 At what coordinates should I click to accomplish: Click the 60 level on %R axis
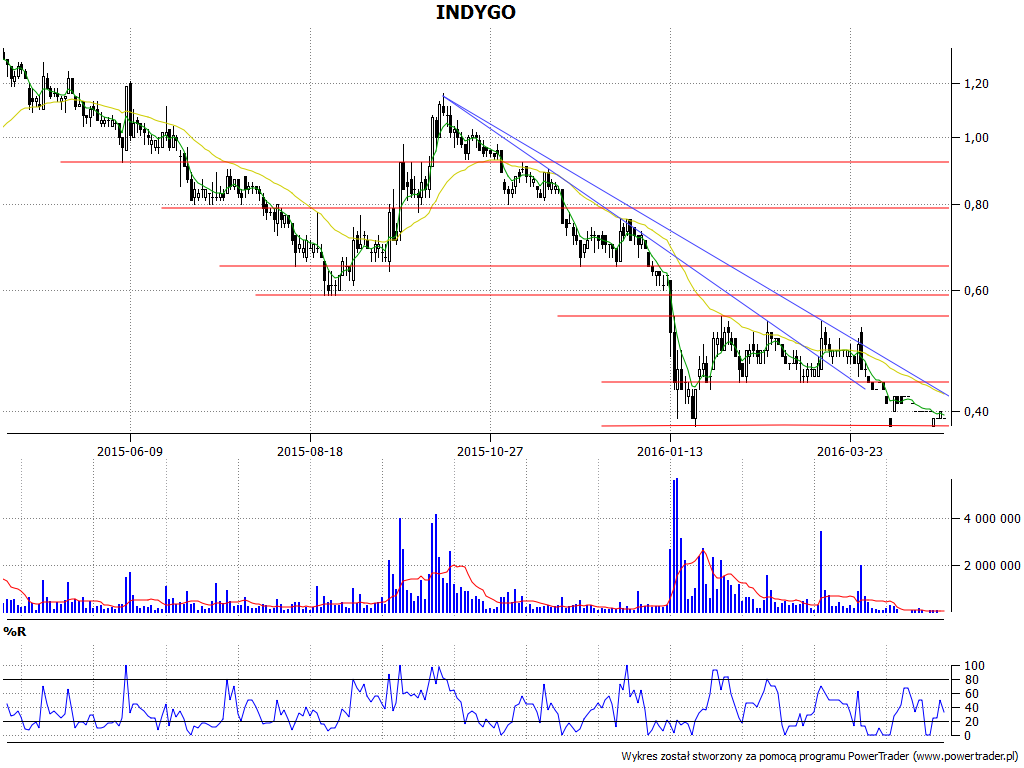[x=971, y=694]
